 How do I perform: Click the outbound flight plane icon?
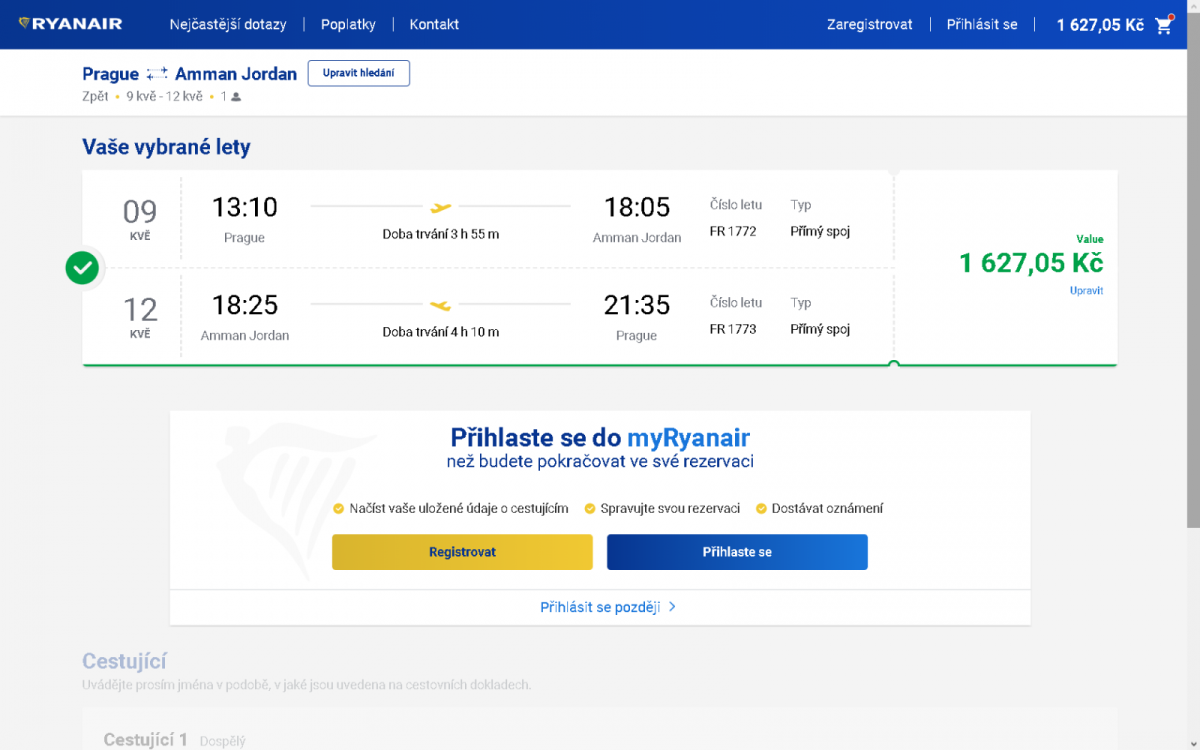441,207
